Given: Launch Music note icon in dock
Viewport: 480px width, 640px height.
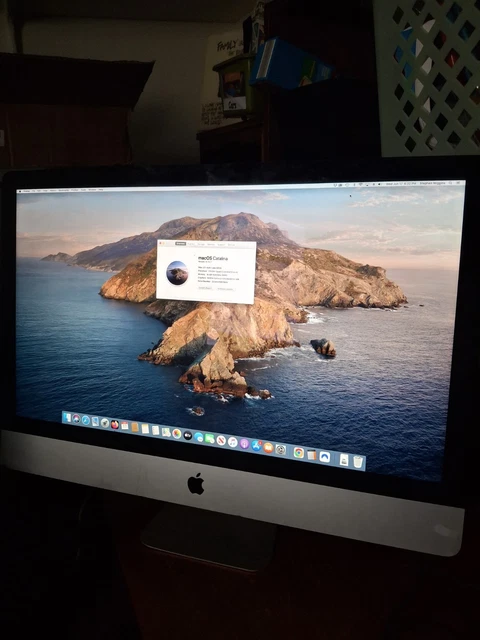Looking at the screenshot, I should [x=233, y=442].
